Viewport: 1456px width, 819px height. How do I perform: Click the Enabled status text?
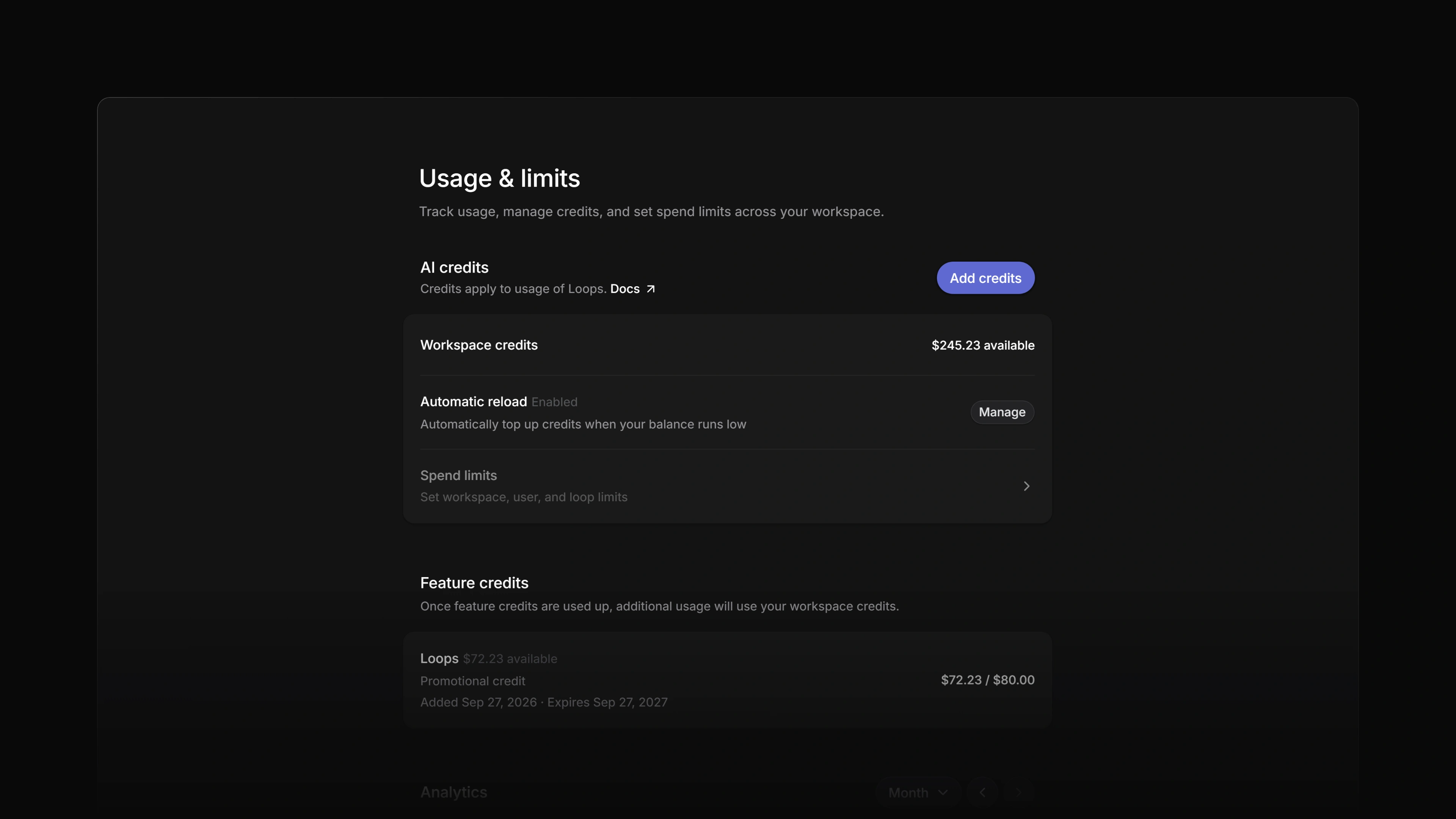point(554,402)
